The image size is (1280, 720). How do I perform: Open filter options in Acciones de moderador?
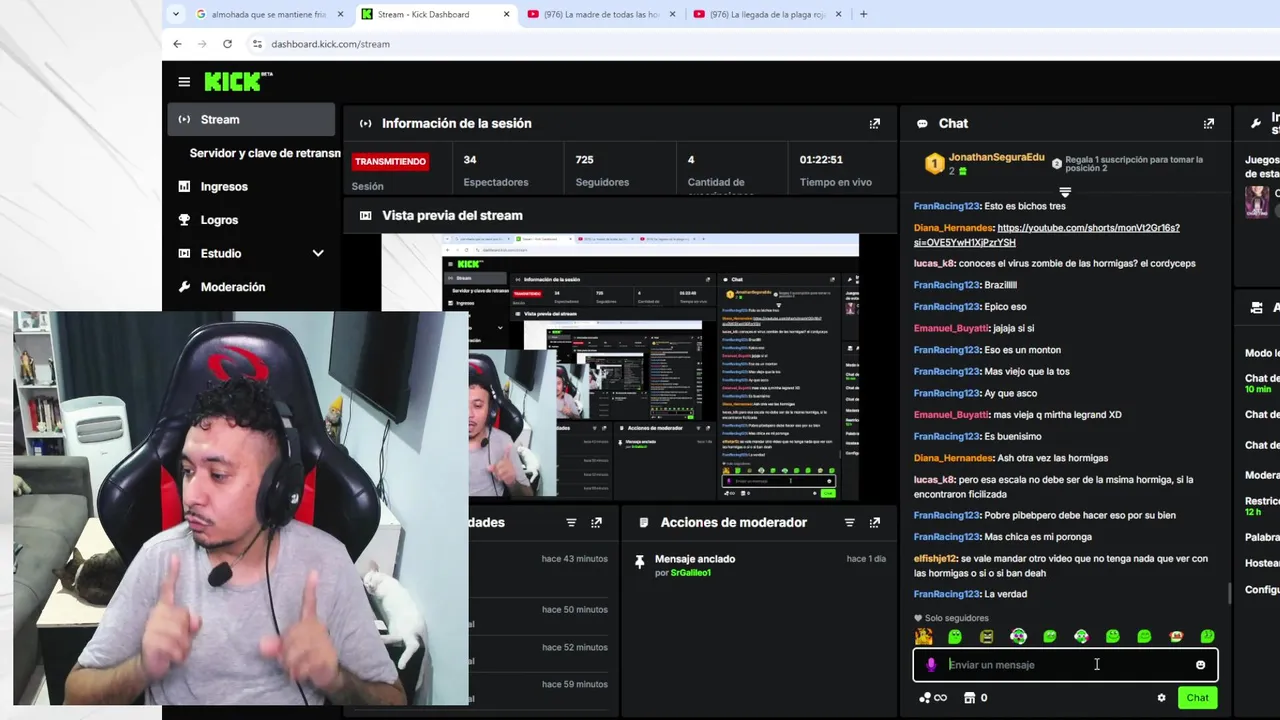pos(849,523)
